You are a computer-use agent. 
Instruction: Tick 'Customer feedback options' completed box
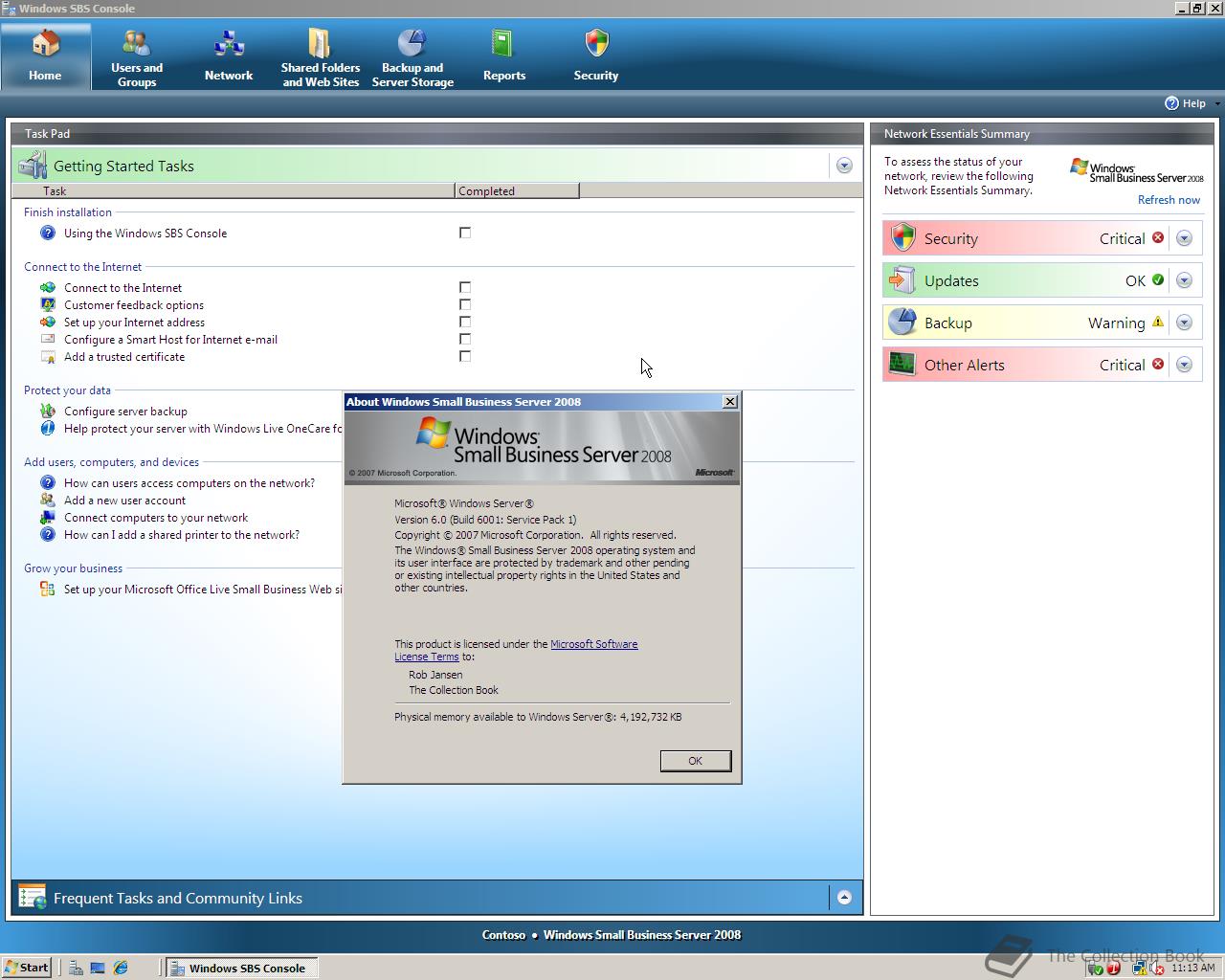click(465, 304)
